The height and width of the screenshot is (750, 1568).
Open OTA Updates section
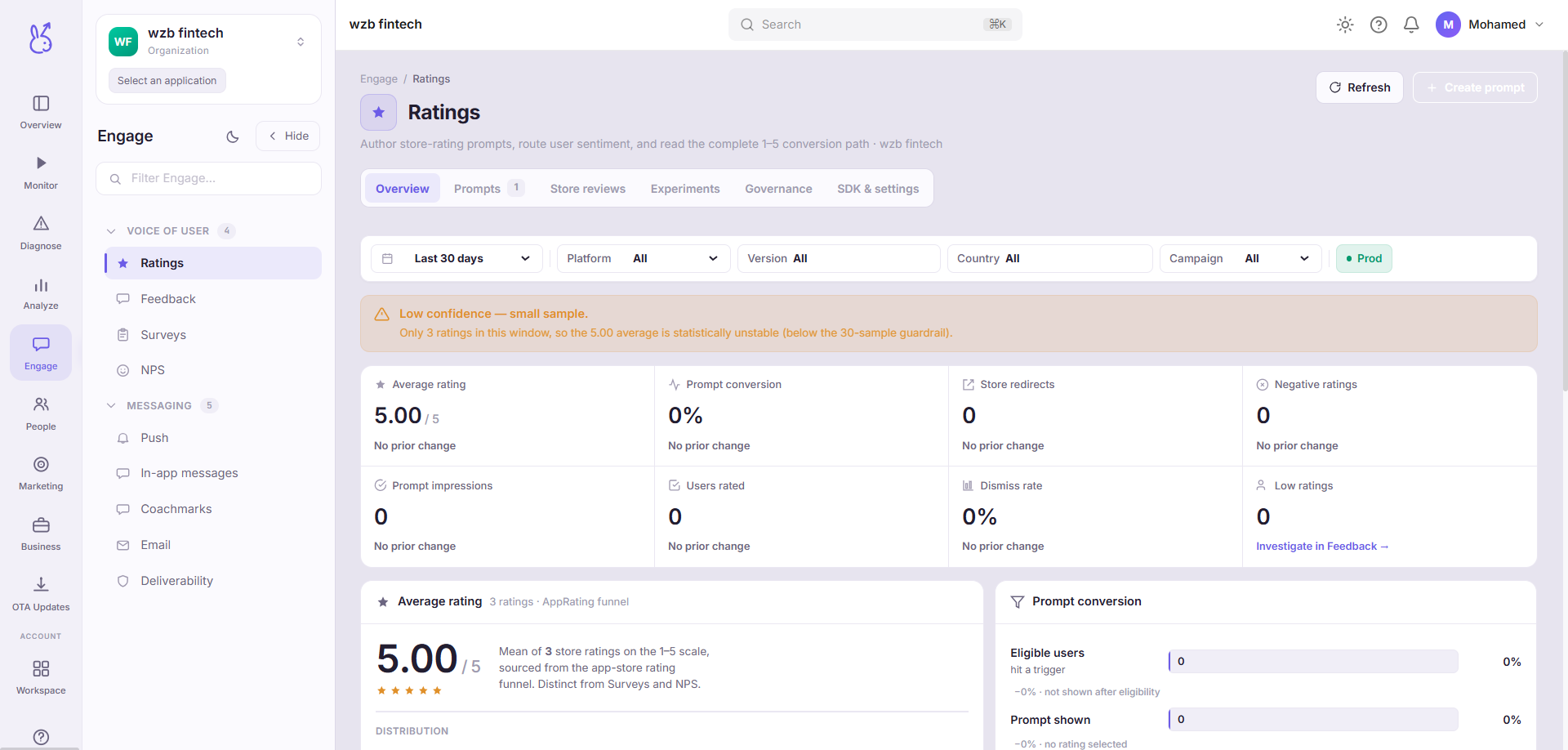[41, 594]
